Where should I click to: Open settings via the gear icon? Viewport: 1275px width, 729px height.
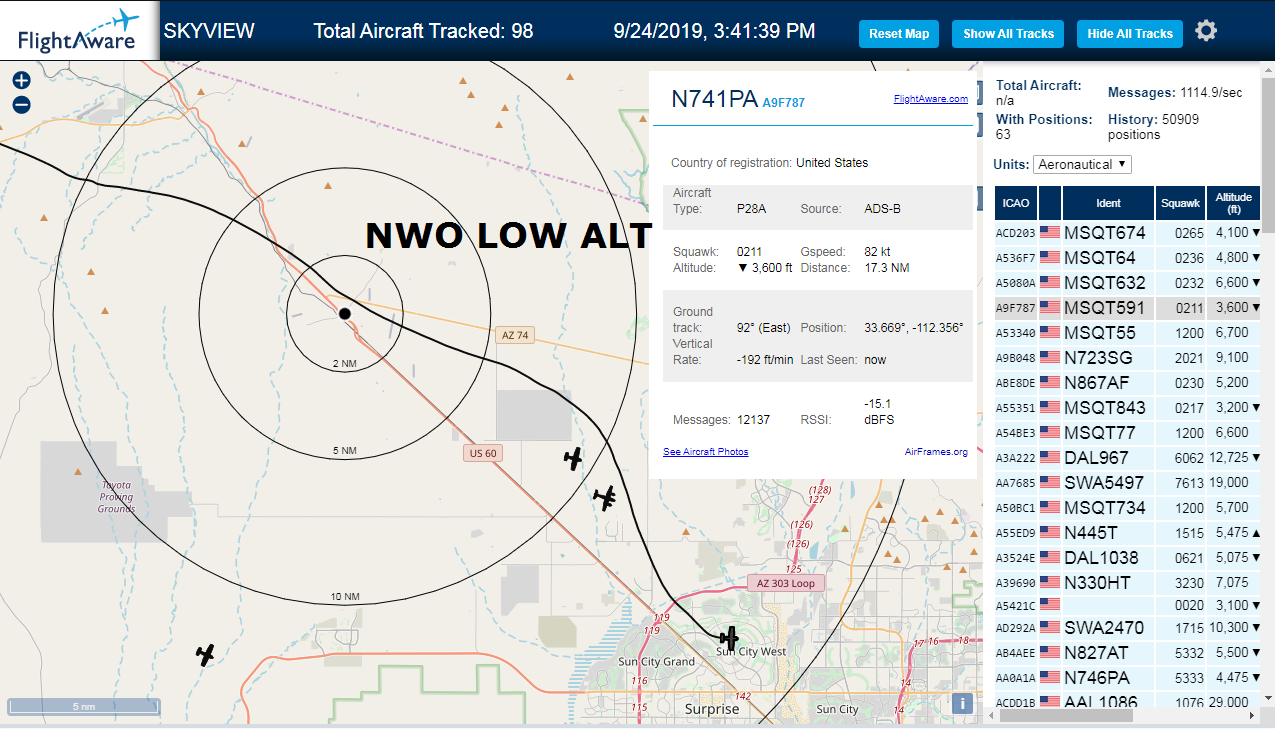click(x=1206, y=31)
